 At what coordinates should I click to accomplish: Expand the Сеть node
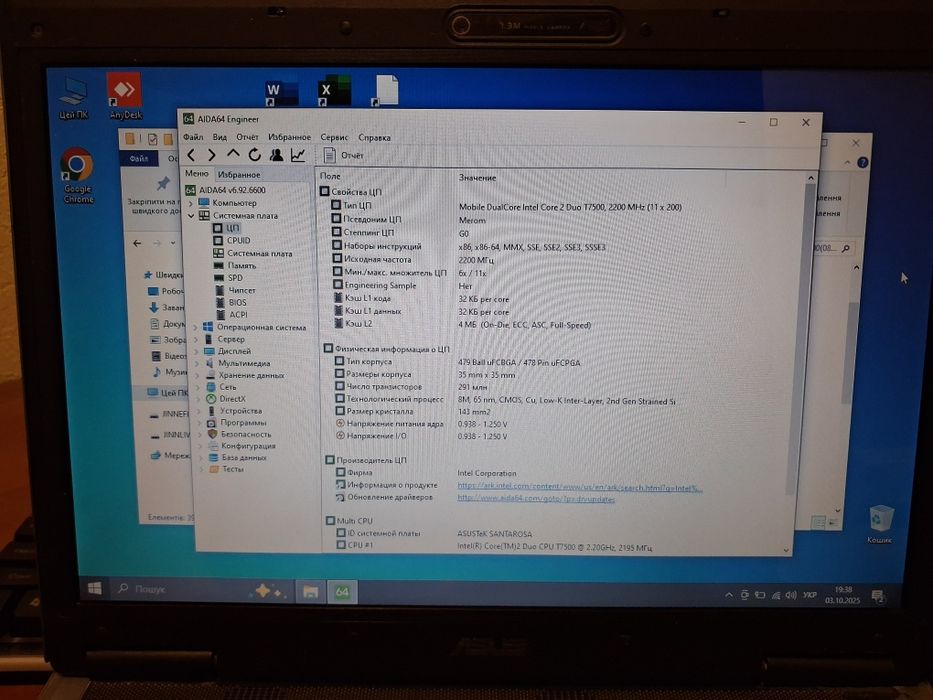[x=198, y=387]
